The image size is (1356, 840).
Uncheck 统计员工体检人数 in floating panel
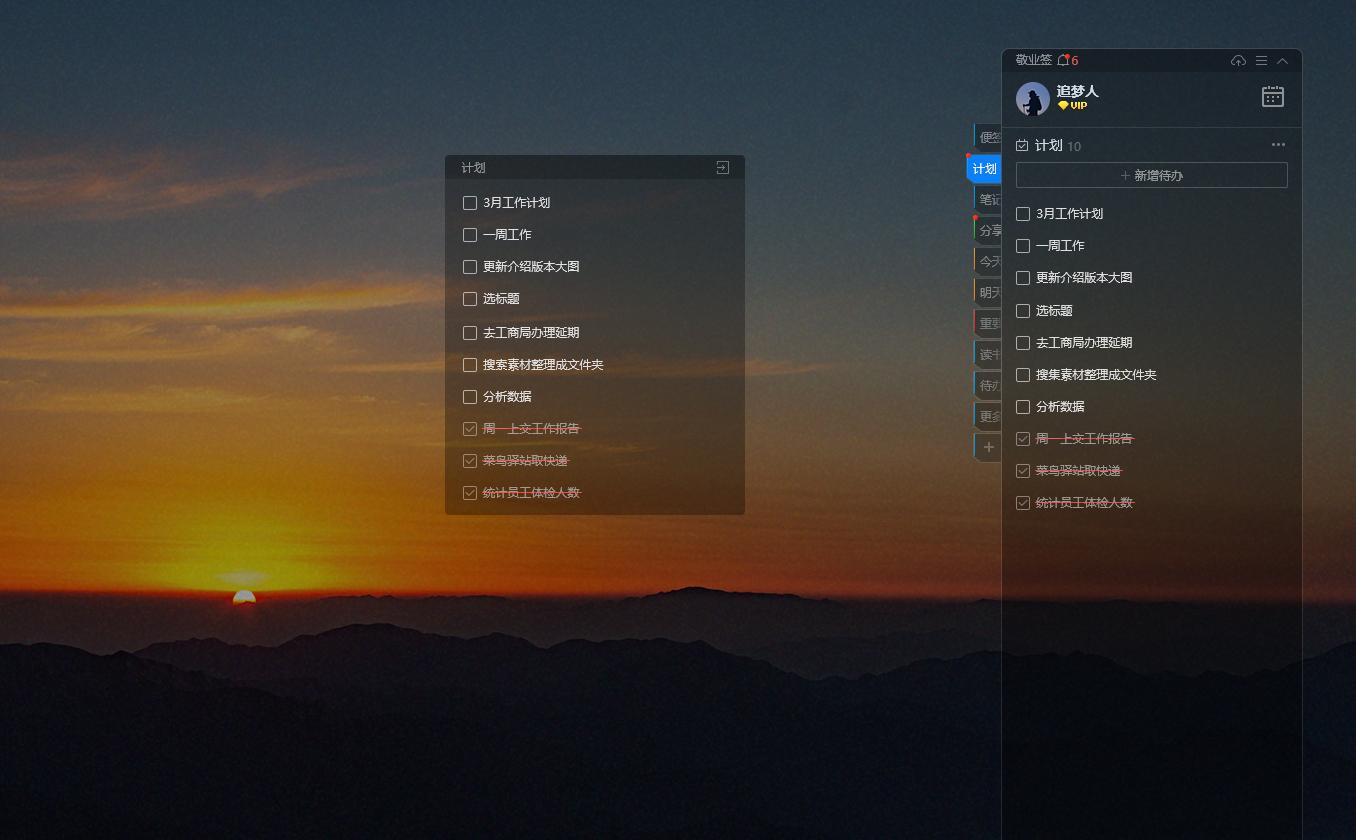(x=470, y=493)
